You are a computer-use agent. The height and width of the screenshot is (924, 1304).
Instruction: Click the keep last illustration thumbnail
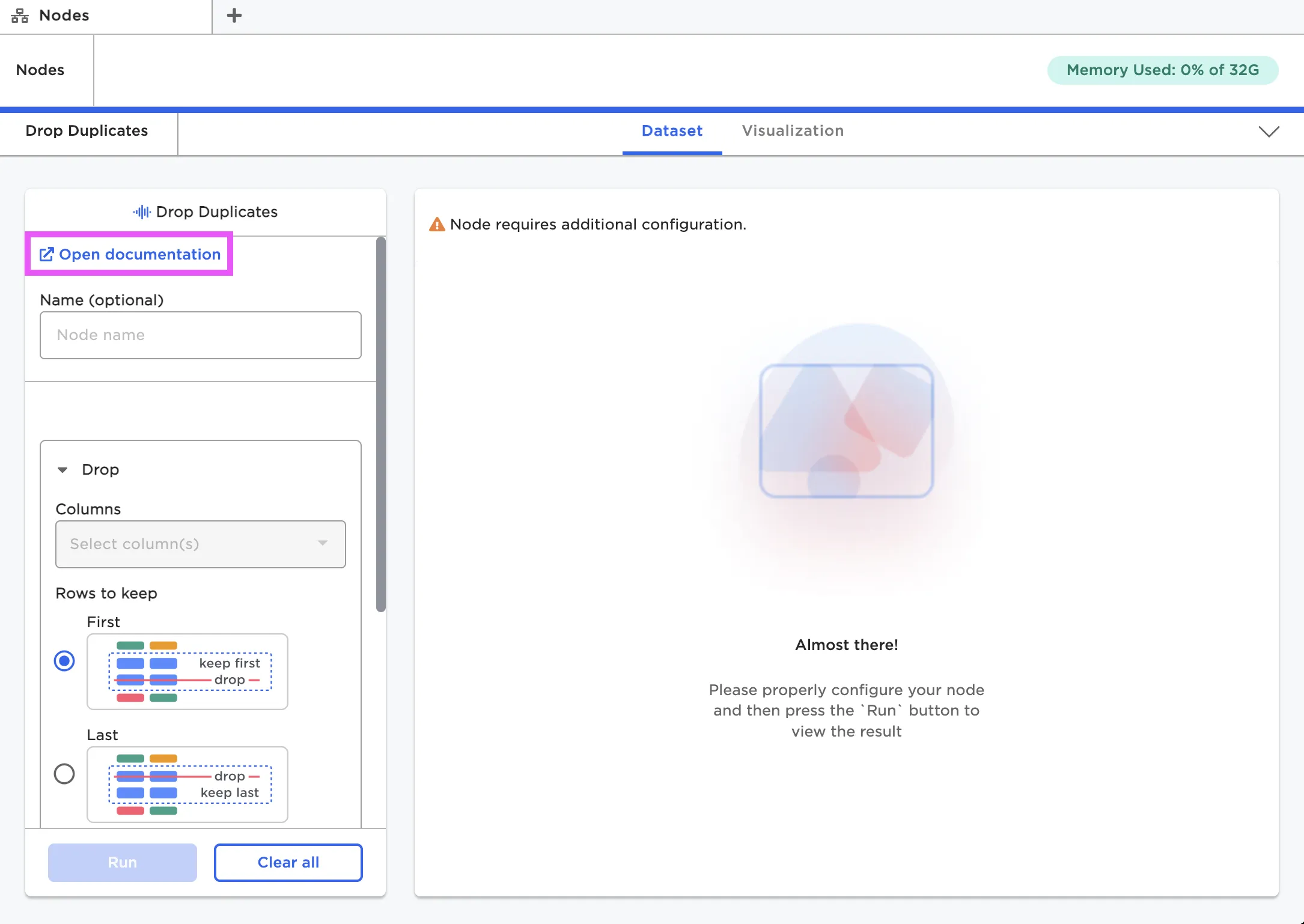[187, 785]
